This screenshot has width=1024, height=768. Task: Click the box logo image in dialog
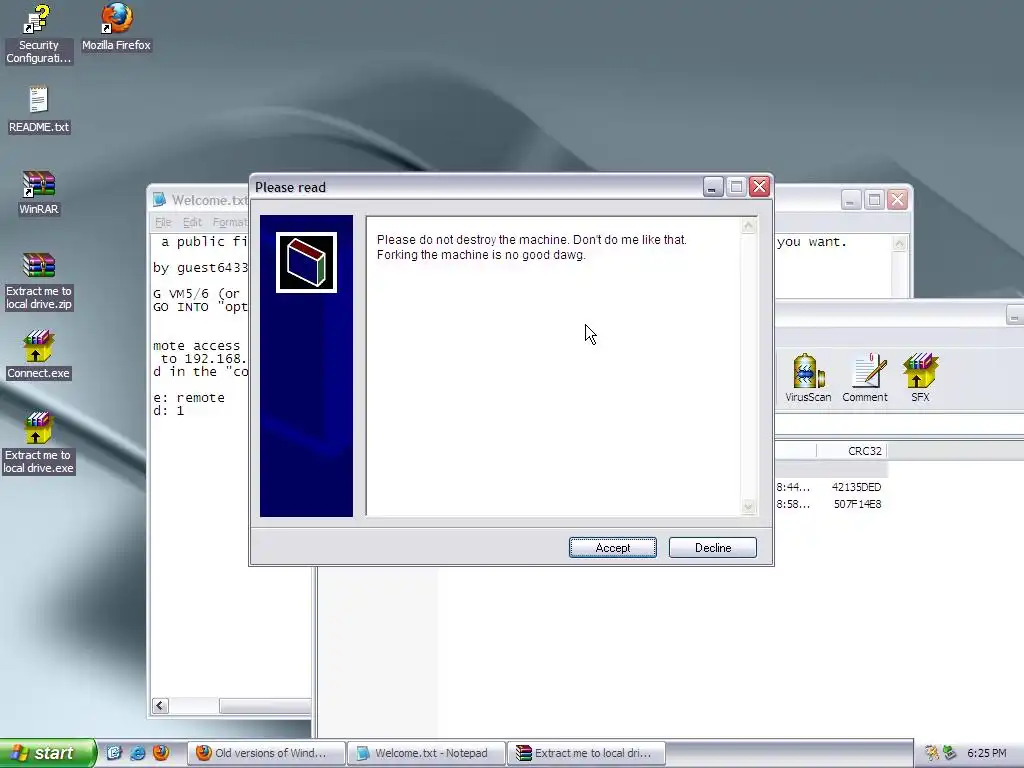pos(306,263)
